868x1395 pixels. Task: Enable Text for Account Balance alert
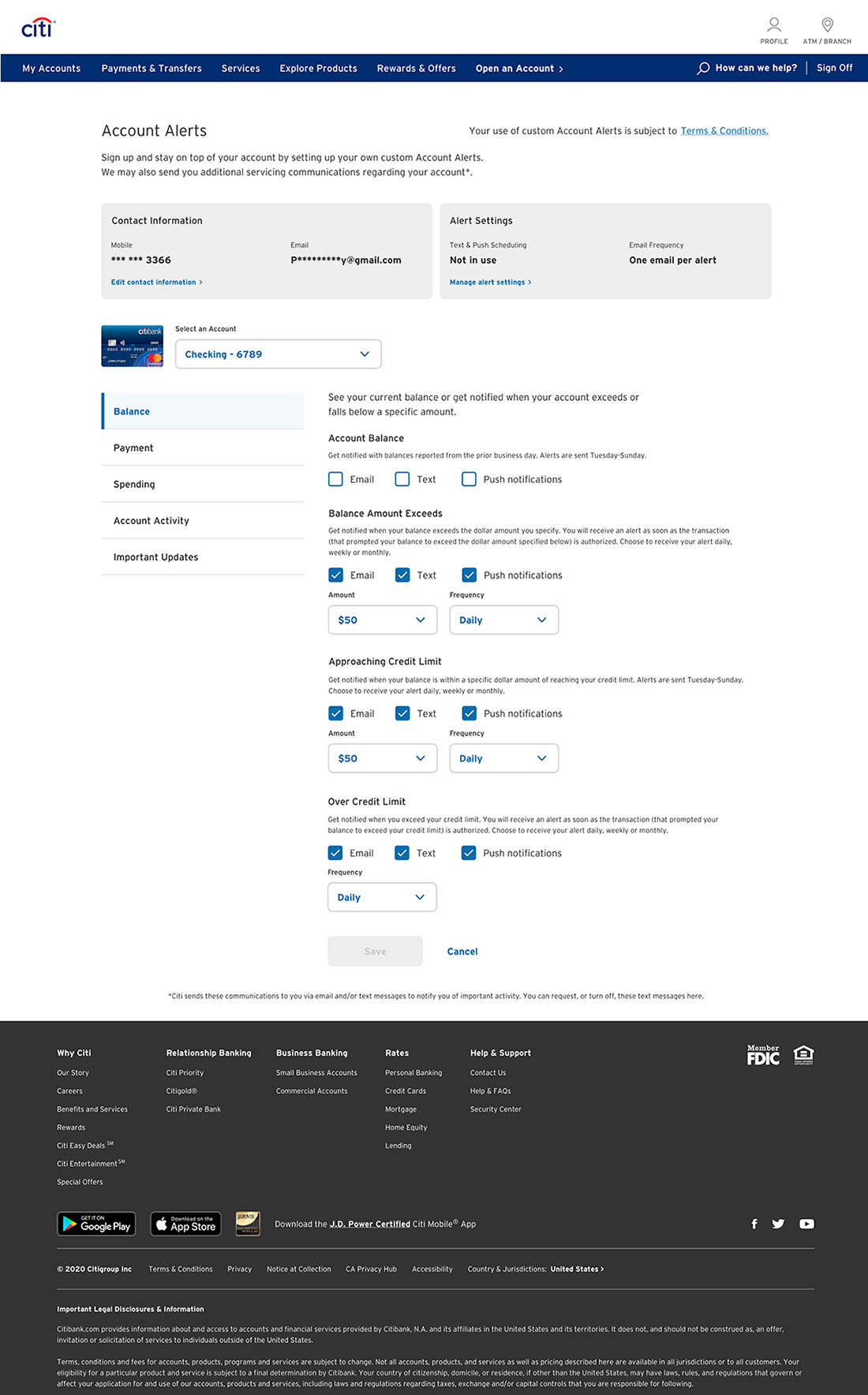coord(402,479)
